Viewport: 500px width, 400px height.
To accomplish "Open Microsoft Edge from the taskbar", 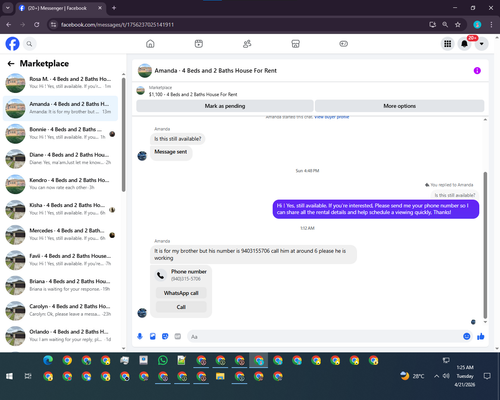I will tap(48, 360).
